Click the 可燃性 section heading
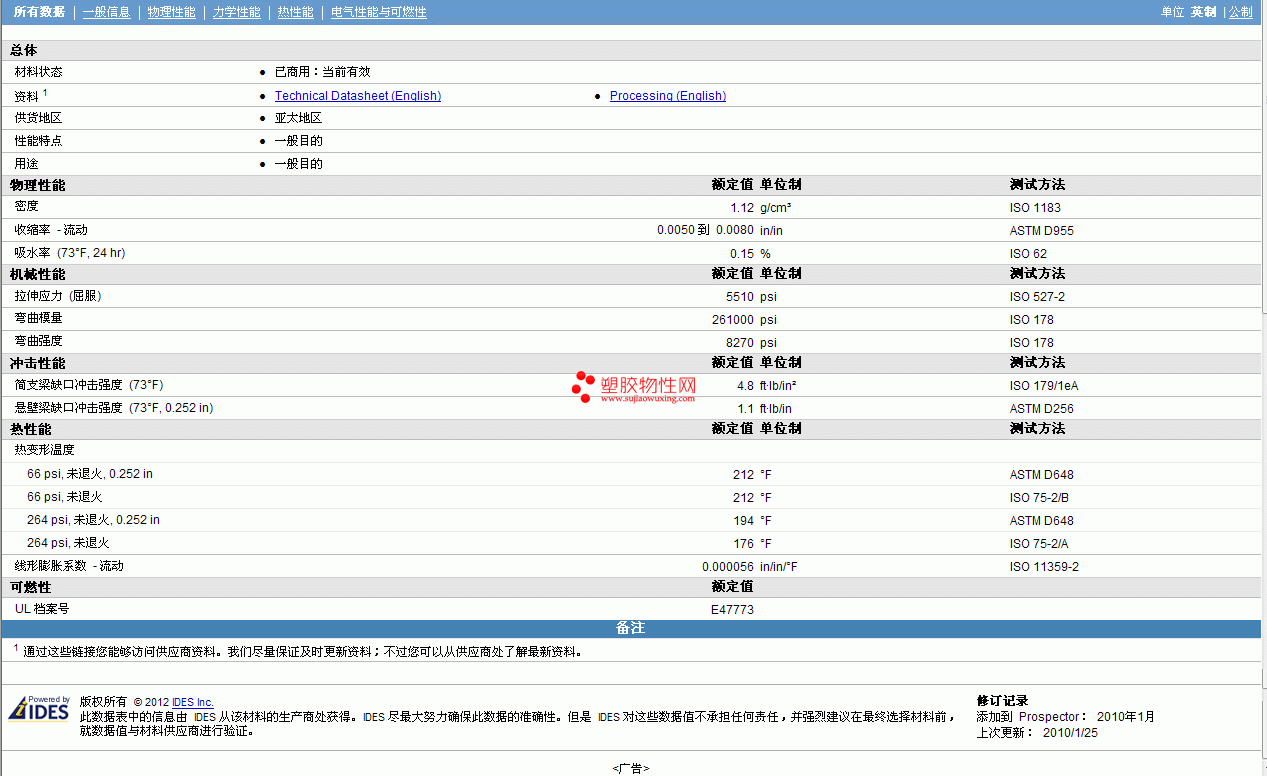1267x776 pixels. pyautogui.click(x=31, y=587)
